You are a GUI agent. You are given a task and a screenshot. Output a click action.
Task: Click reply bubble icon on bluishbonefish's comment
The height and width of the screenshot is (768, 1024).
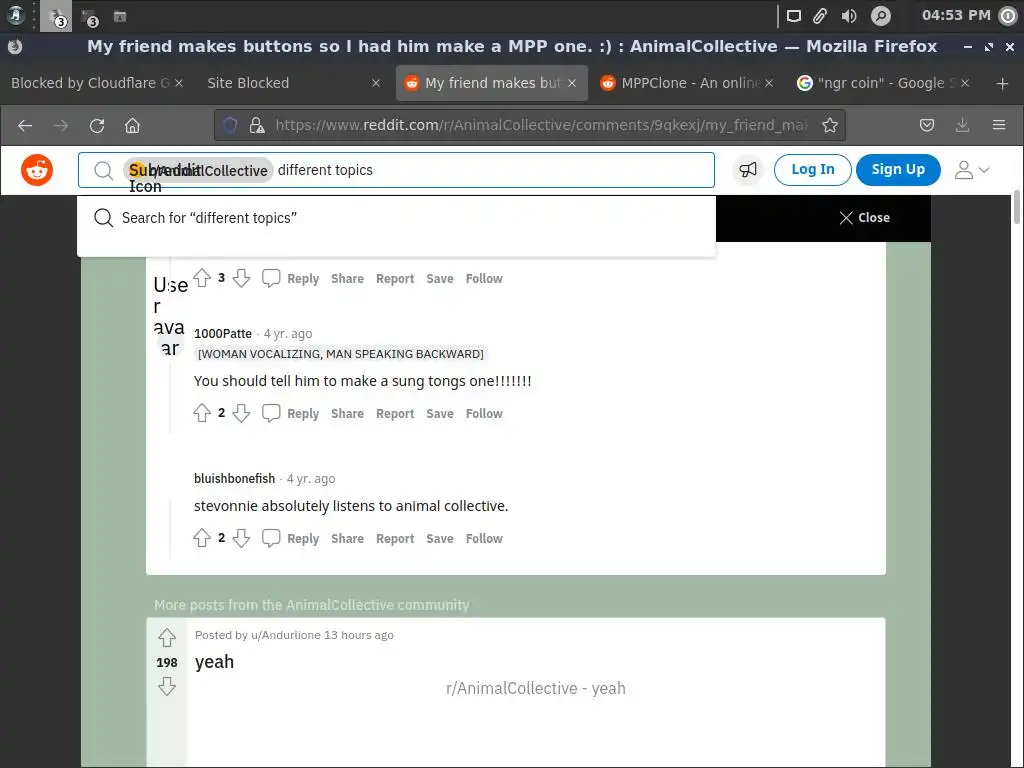[271, 538]
